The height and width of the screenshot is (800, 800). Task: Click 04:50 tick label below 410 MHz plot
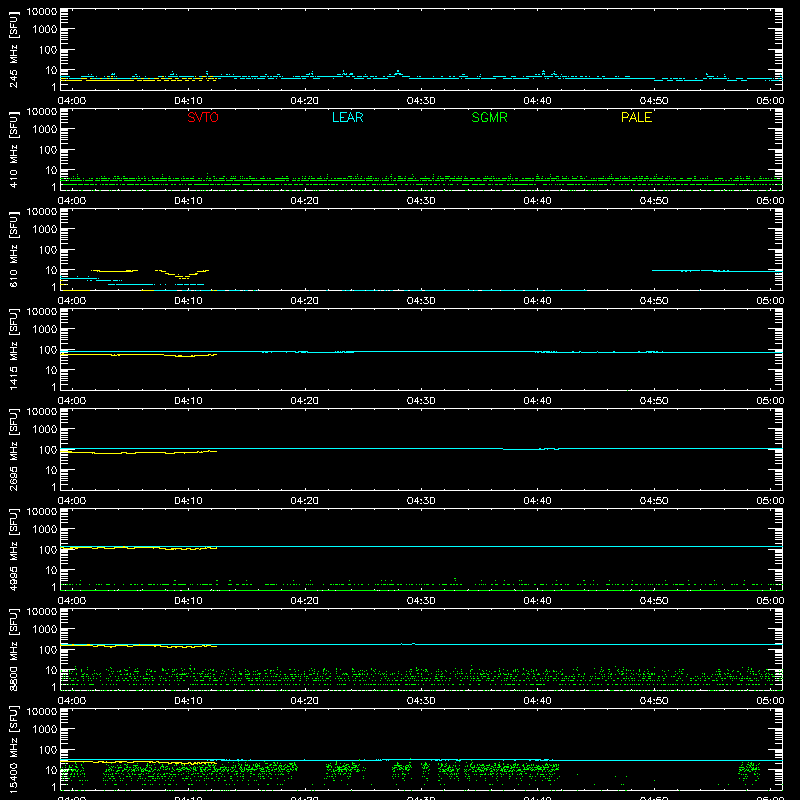coord(654,201)
